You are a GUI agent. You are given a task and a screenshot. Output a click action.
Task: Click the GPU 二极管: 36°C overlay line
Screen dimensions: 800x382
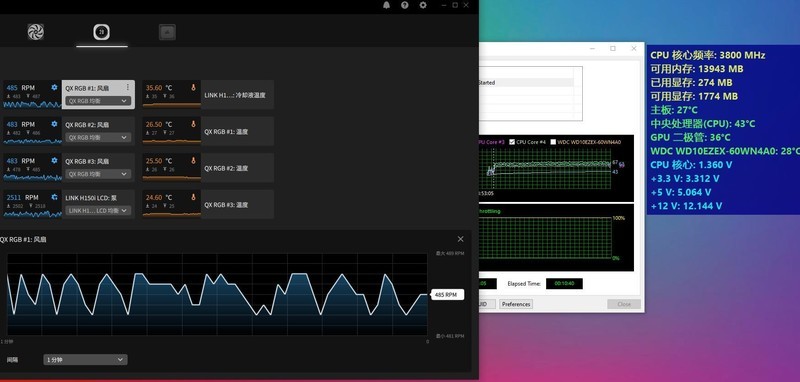pos(690,138)
